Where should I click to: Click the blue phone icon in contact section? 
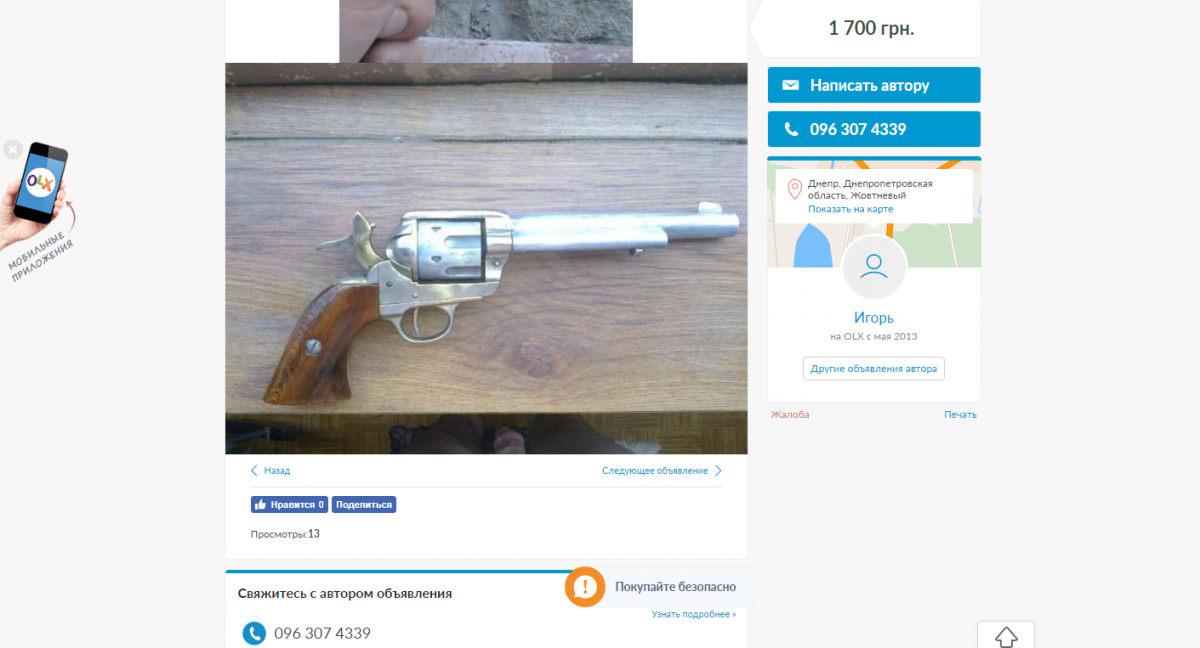coord(255,633)
